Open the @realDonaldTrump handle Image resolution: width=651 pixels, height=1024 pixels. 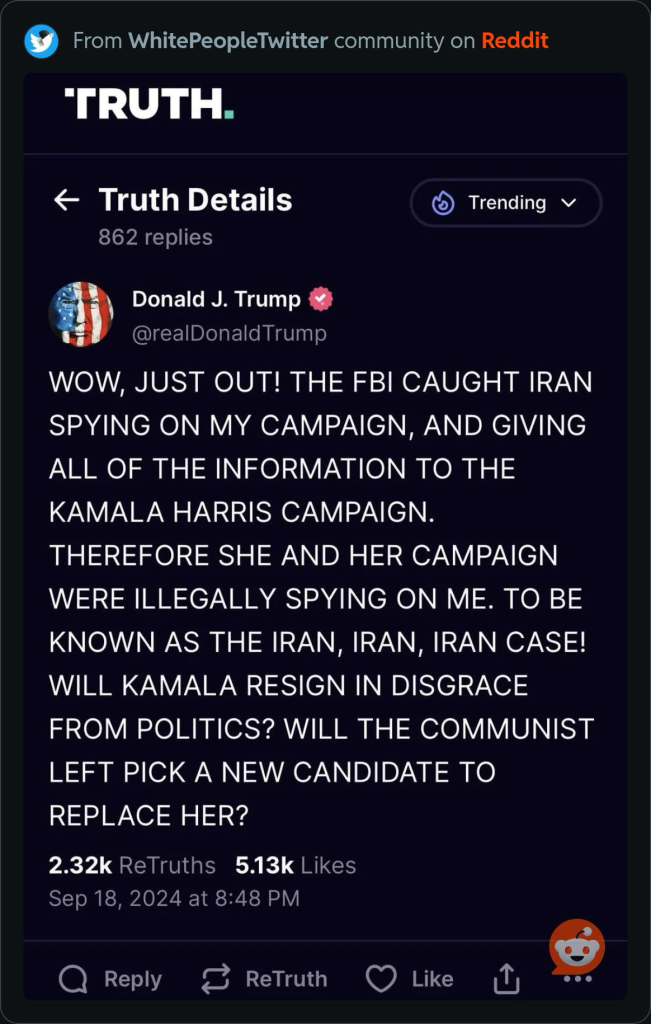tap(229, 334)
